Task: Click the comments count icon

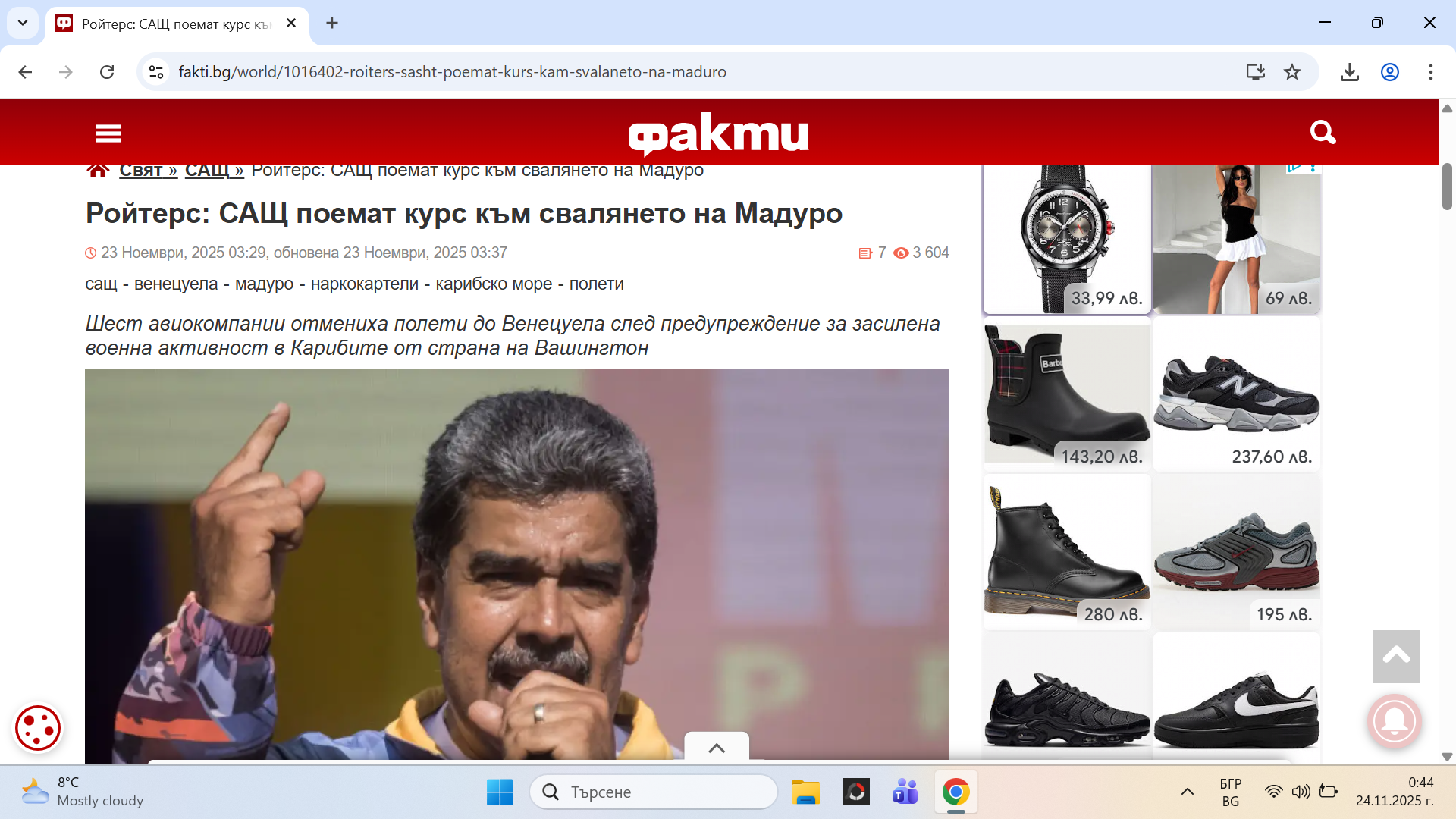Action: [865, 253]
